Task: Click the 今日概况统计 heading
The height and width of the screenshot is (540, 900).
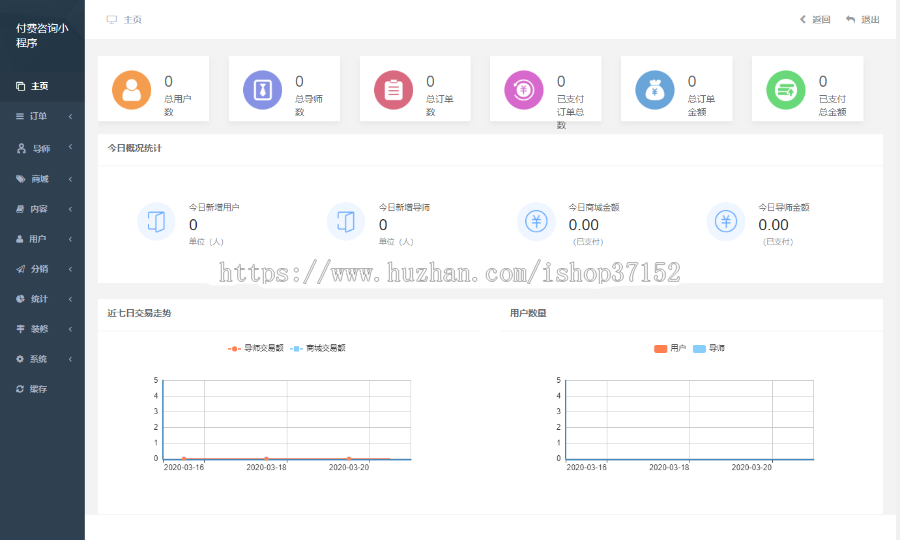Action: coord(134,148)
